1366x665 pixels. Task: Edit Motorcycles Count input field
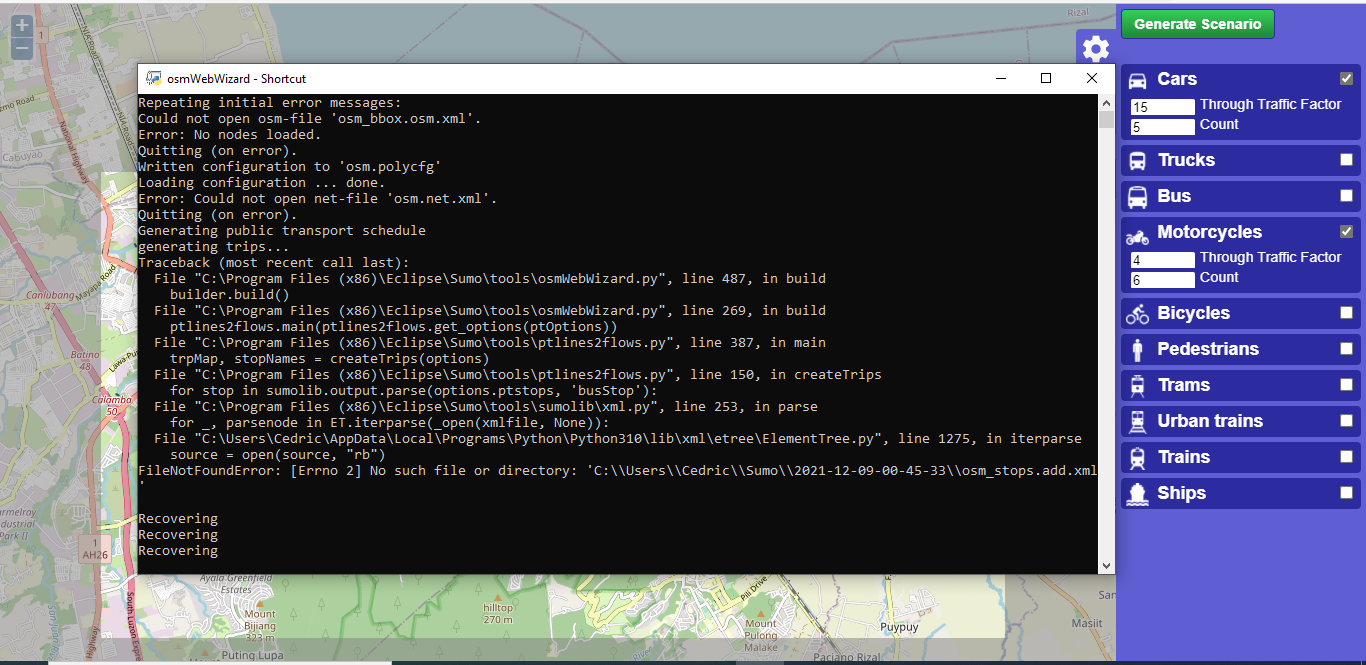pyautogui.click(x=1162, y=280)
